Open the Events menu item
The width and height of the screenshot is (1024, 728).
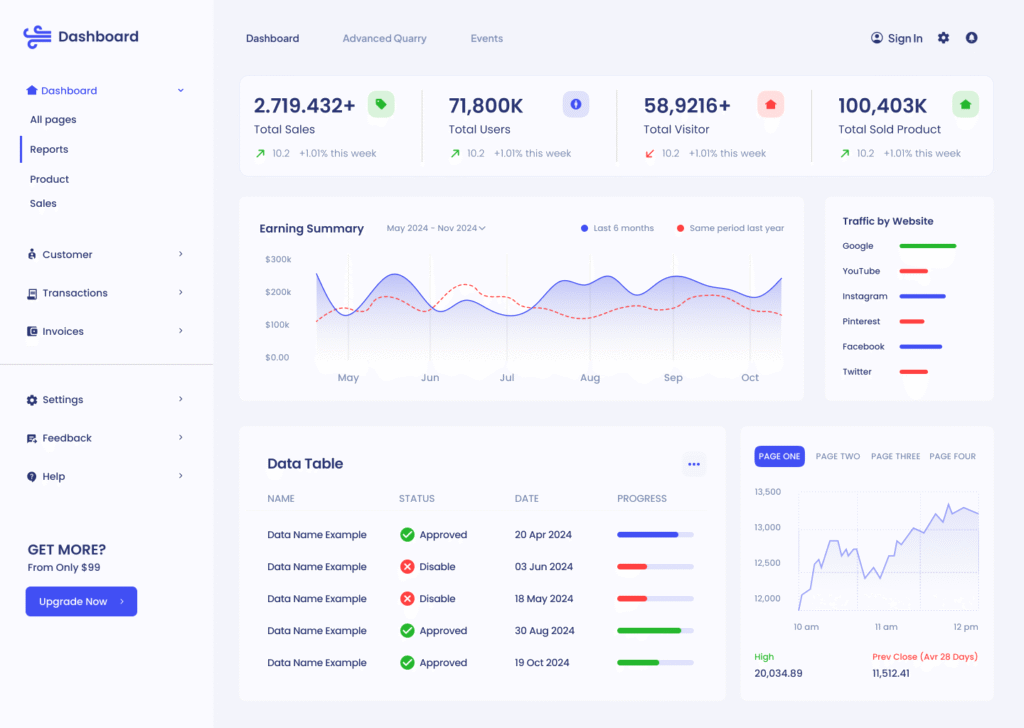point(486,38)
